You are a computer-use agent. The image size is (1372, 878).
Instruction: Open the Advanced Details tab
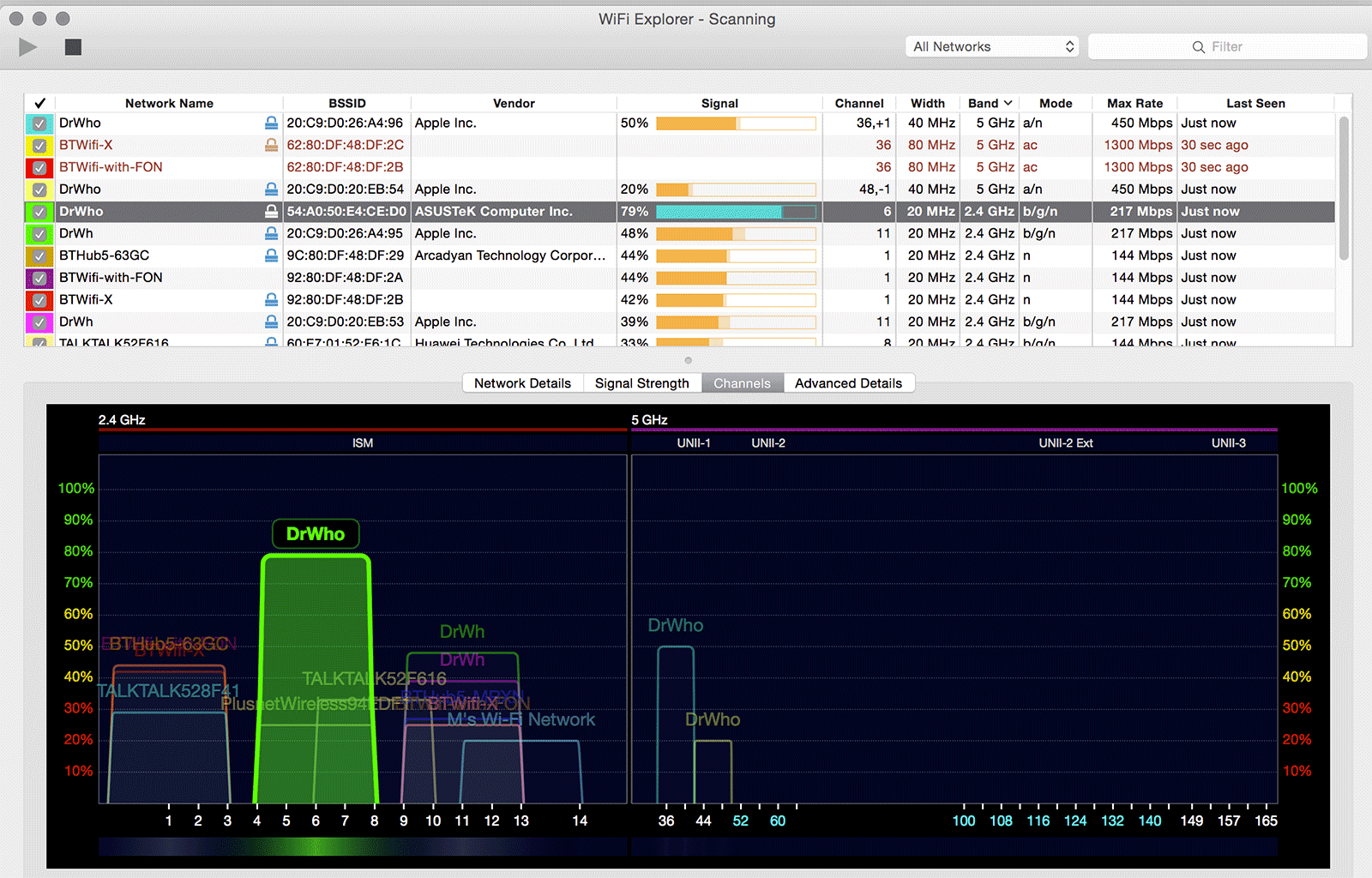(849, 383)
